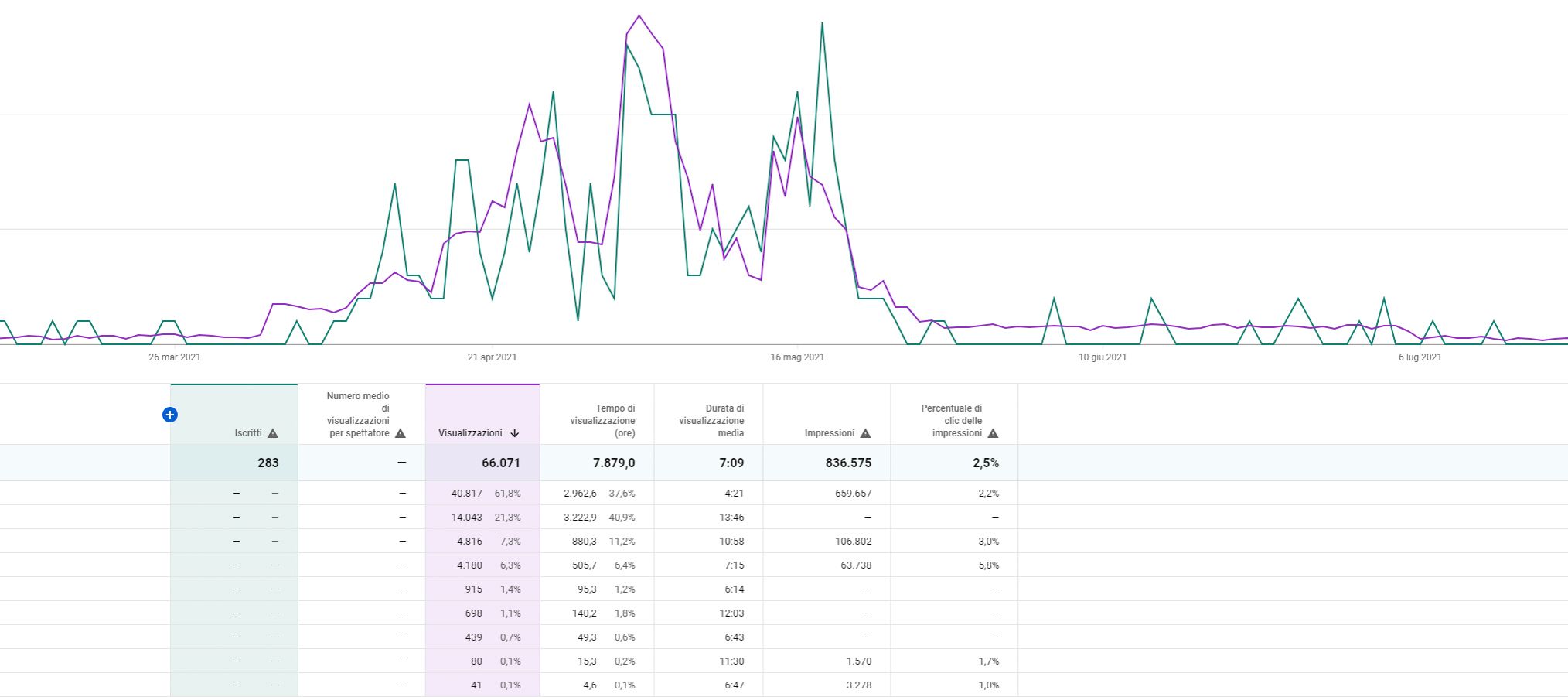Click the views cell 4.816
The height and width of the screenshot is (697, 1568).
pos(469,542)
